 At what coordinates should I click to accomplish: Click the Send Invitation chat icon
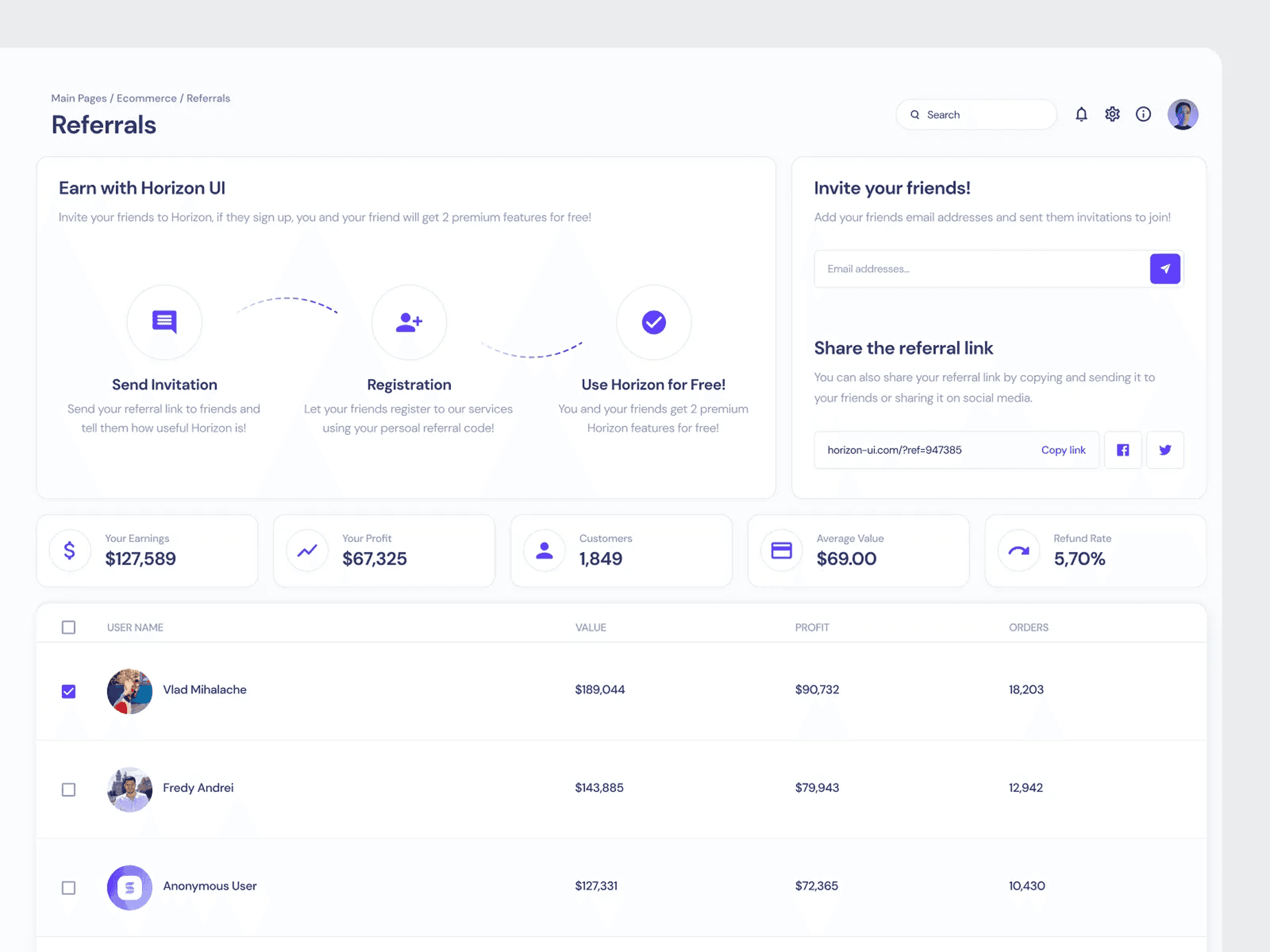(x=164, y=322)
